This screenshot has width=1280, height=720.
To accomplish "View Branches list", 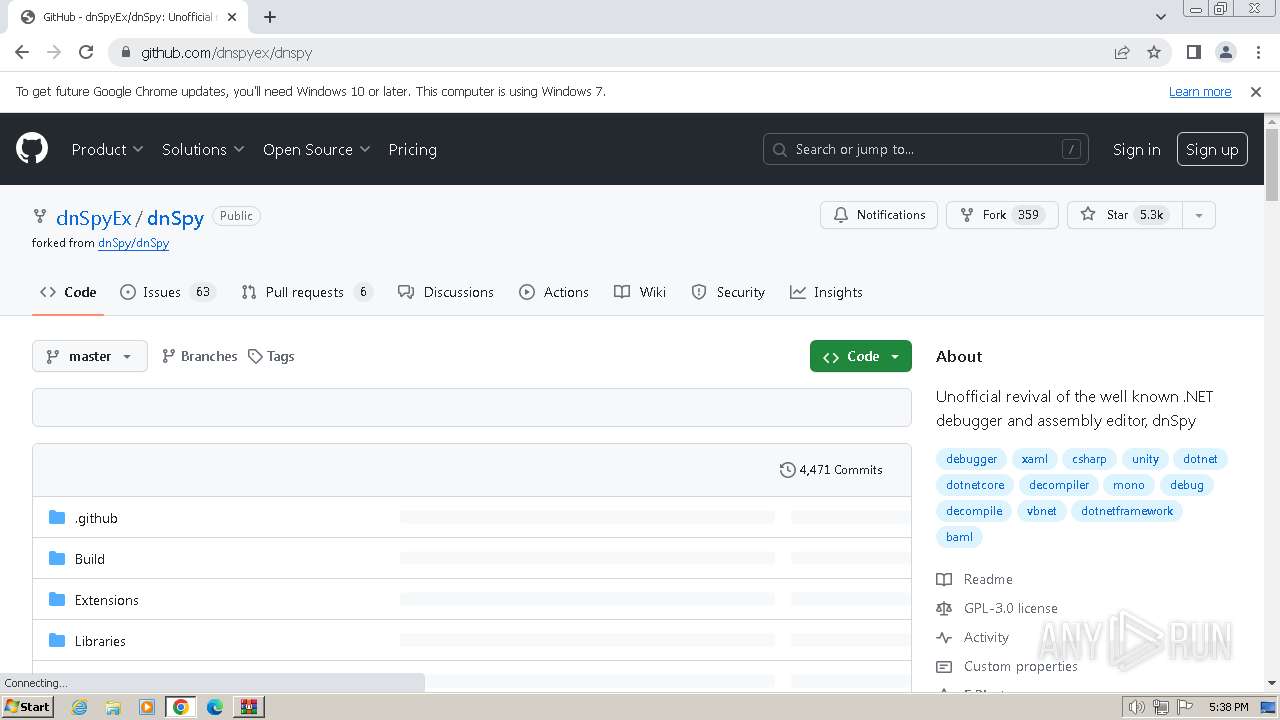I will coord(199,356).
